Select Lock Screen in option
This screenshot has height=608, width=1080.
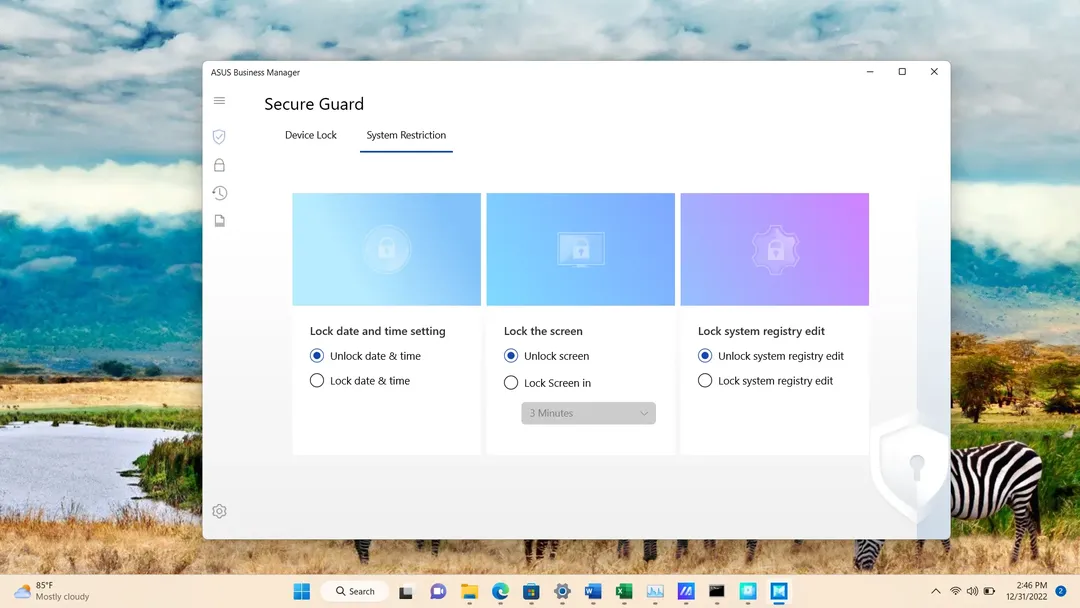(x=511, y=383)
